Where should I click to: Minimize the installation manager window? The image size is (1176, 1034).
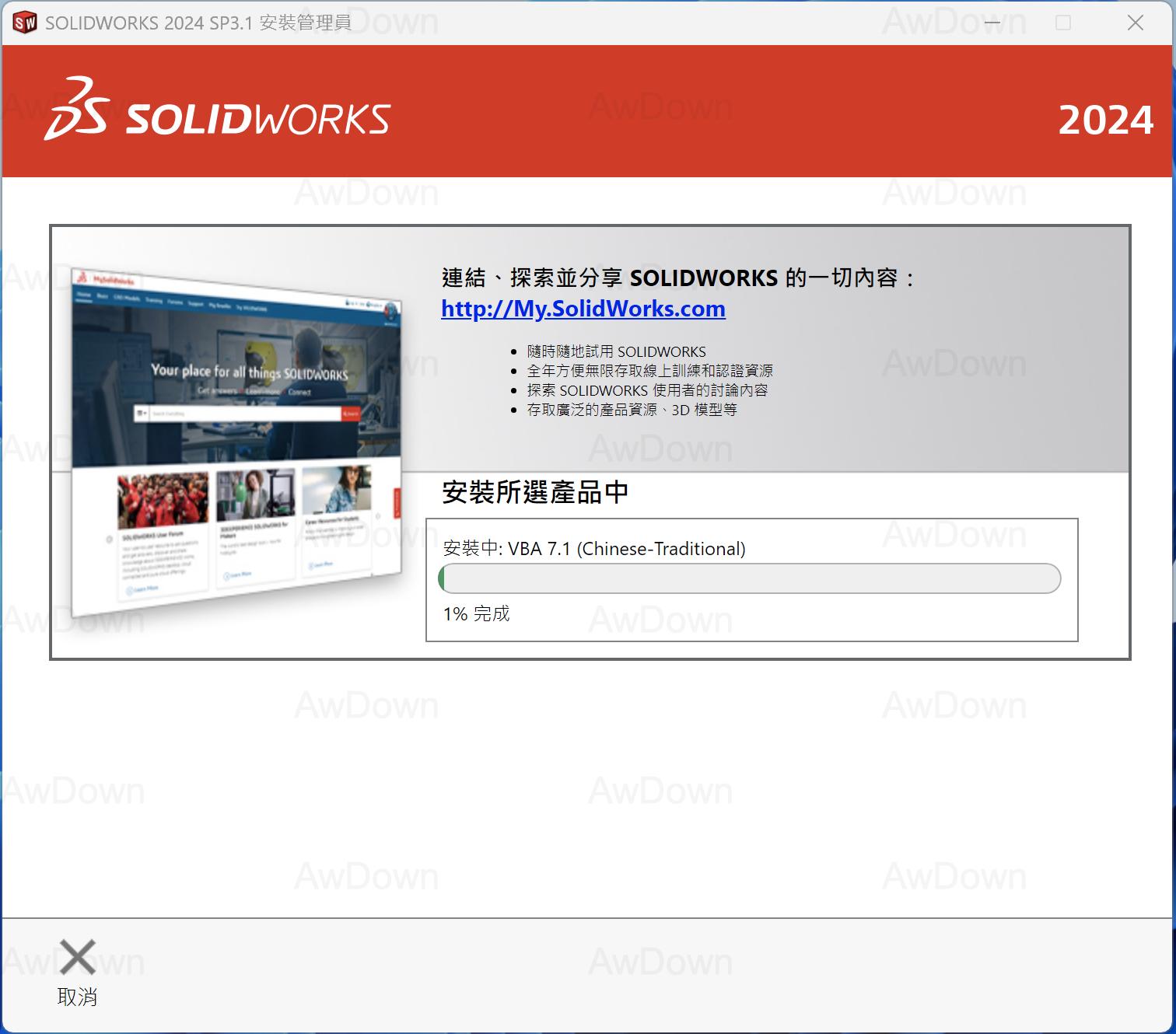992,23
